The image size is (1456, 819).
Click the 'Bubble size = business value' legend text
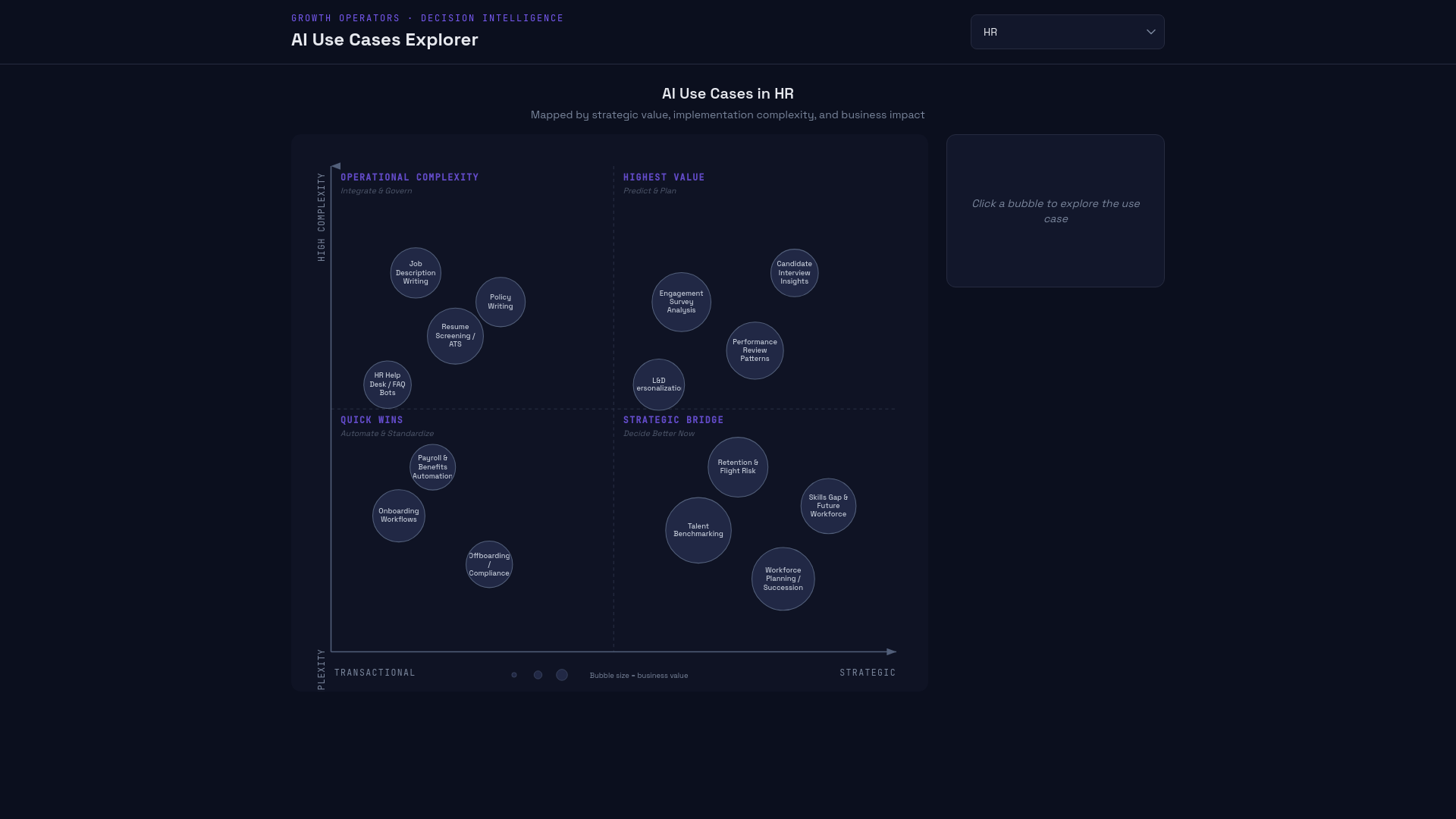coord(639,676)
